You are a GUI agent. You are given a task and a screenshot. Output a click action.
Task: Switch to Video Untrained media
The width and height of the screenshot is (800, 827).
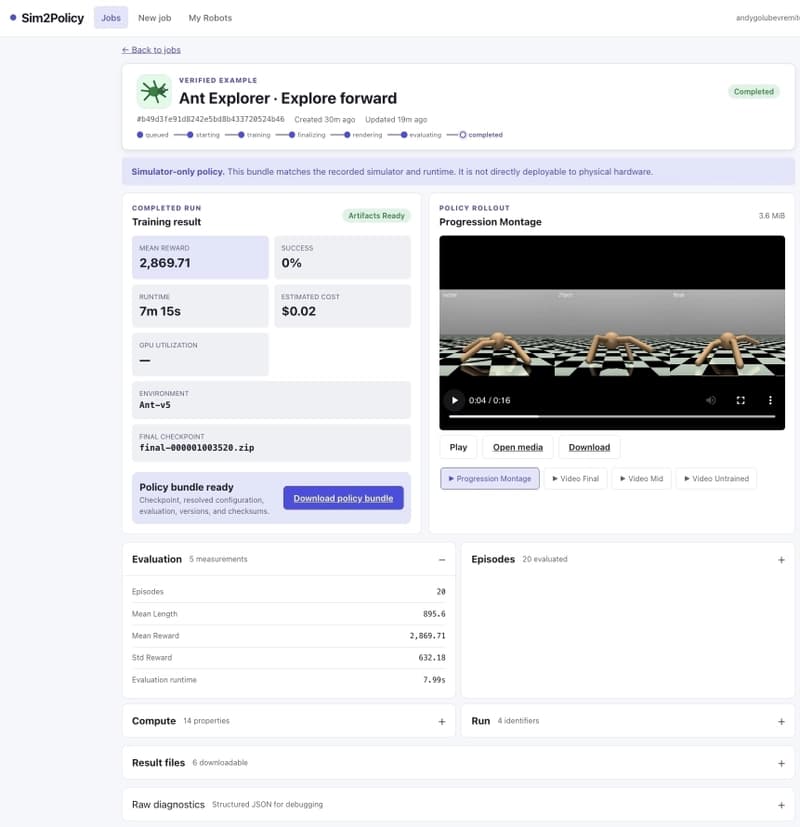[x=716, y=478]
